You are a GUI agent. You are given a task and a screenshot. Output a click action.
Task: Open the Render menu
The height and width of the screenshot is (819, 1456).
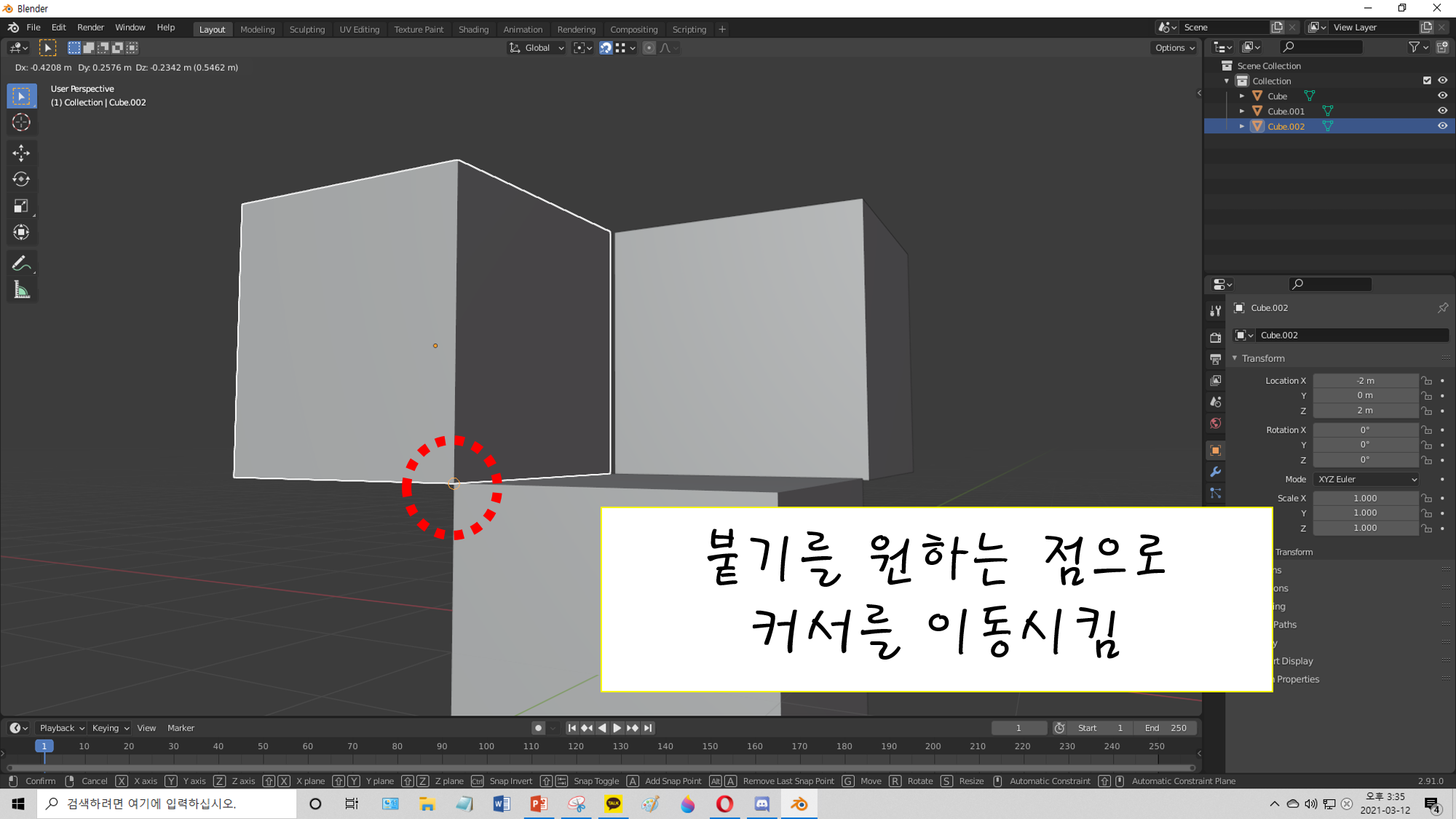pos(90,28)
